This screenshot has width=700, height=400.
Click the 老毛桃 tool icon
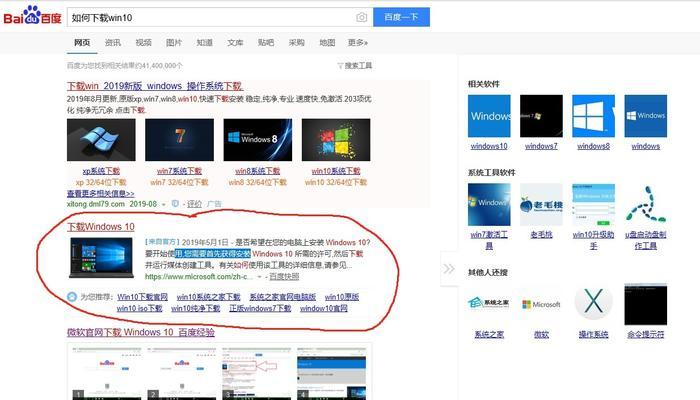tap(542, 204)
